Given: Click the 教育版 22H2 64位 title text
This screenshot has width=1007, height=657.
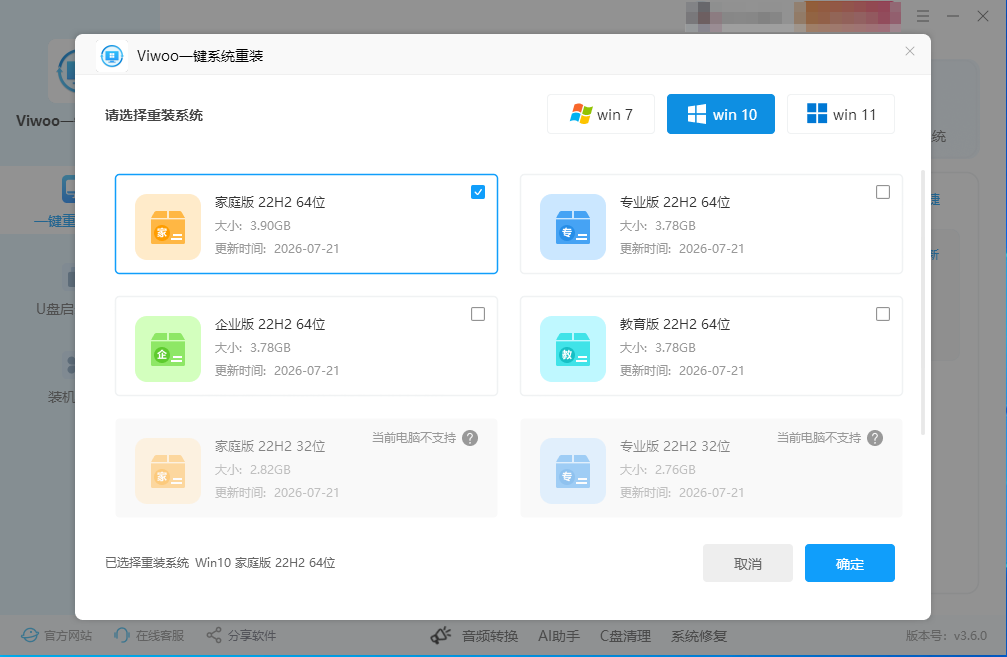Looking at the screenshot, I should click(675, 324).
